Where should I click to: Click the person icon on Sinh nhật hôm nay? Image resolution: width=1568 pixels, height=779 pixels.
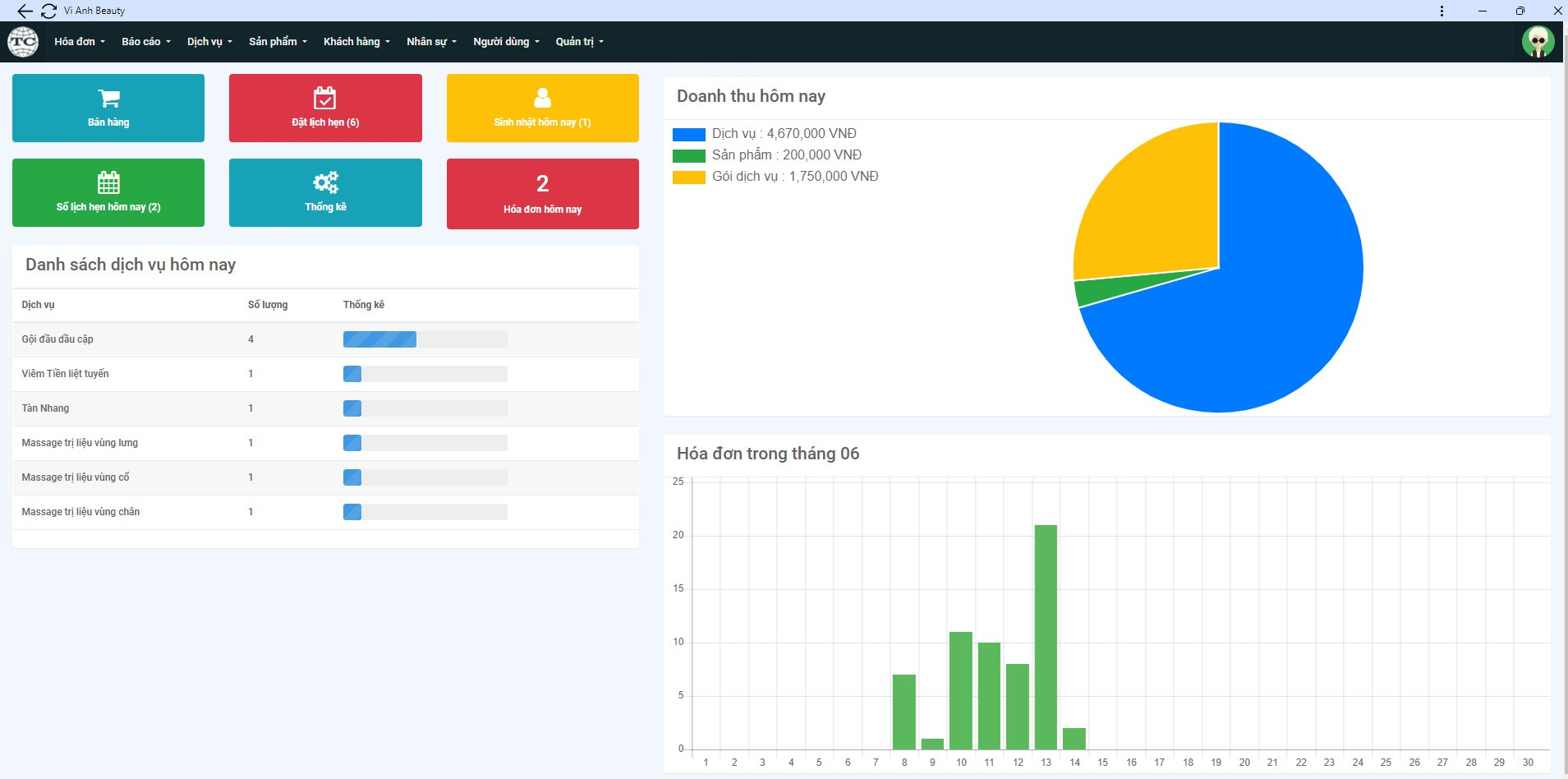pyautogui.click(x=542, y=98)
